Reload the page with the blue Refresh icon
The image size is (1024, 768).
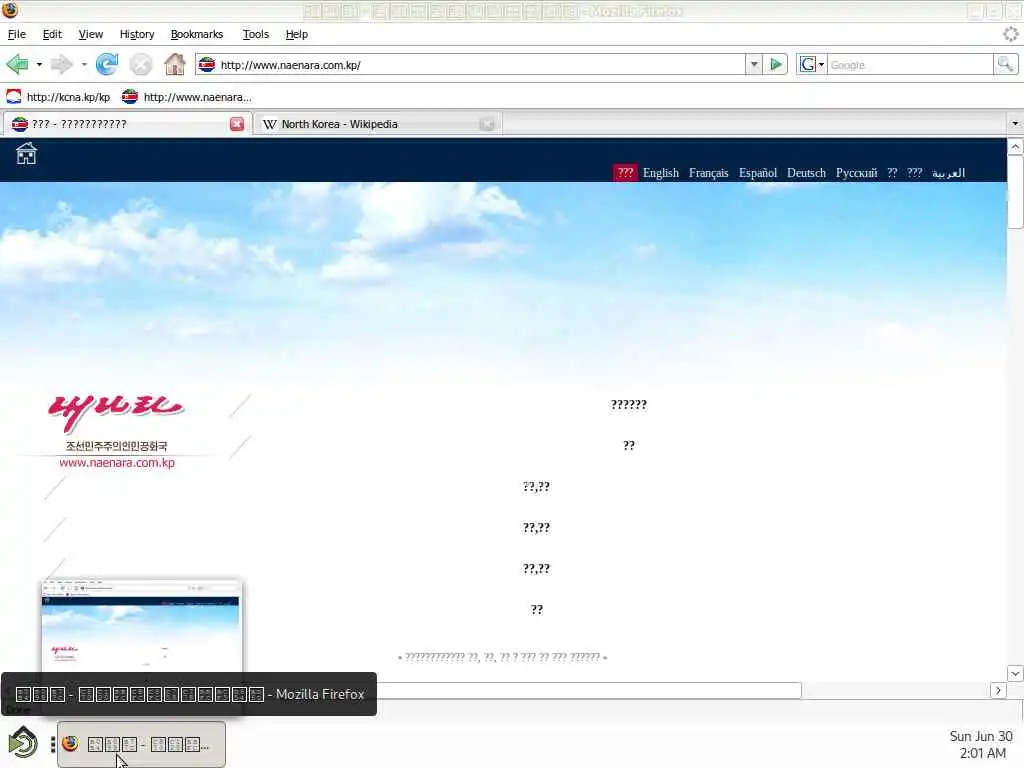pyautogui.click(x=106, y=64)
